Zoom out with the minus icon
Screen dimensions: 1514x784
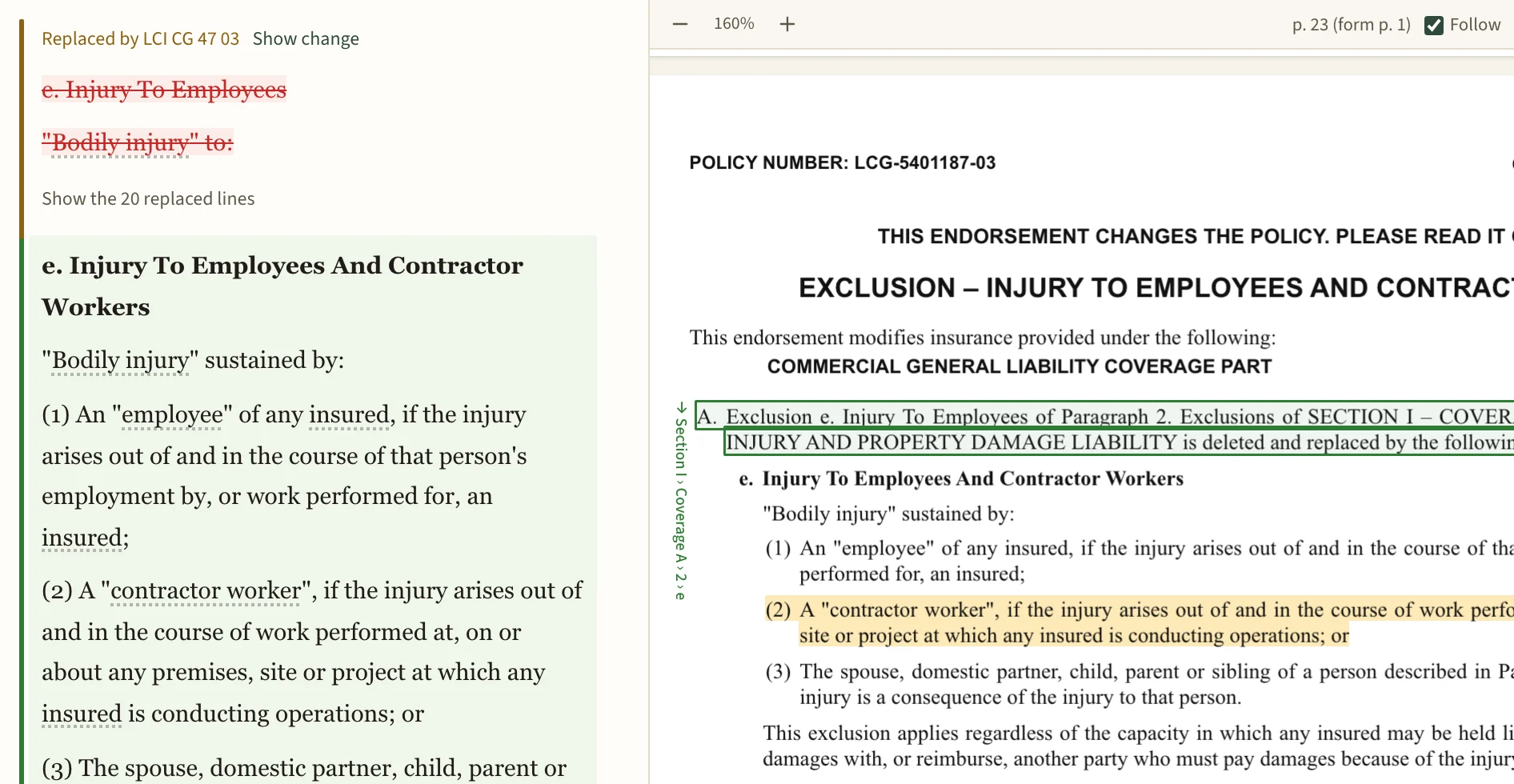[x=680, y=24]
